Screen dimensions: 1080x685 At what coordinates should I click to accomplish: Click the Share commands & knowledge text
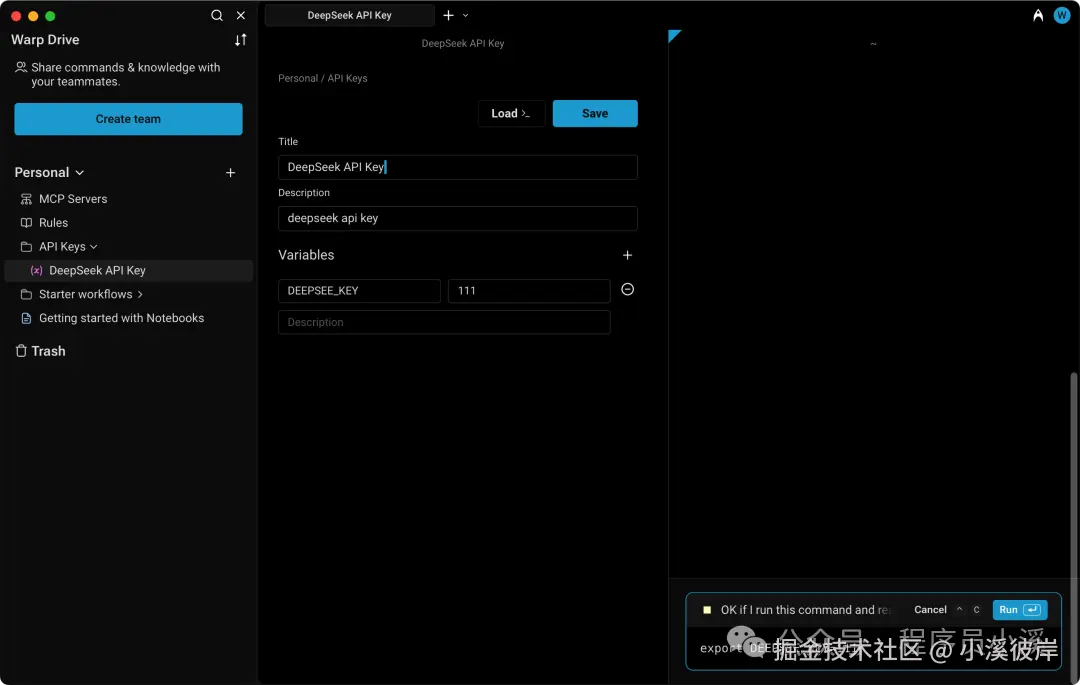coord(125,74)
